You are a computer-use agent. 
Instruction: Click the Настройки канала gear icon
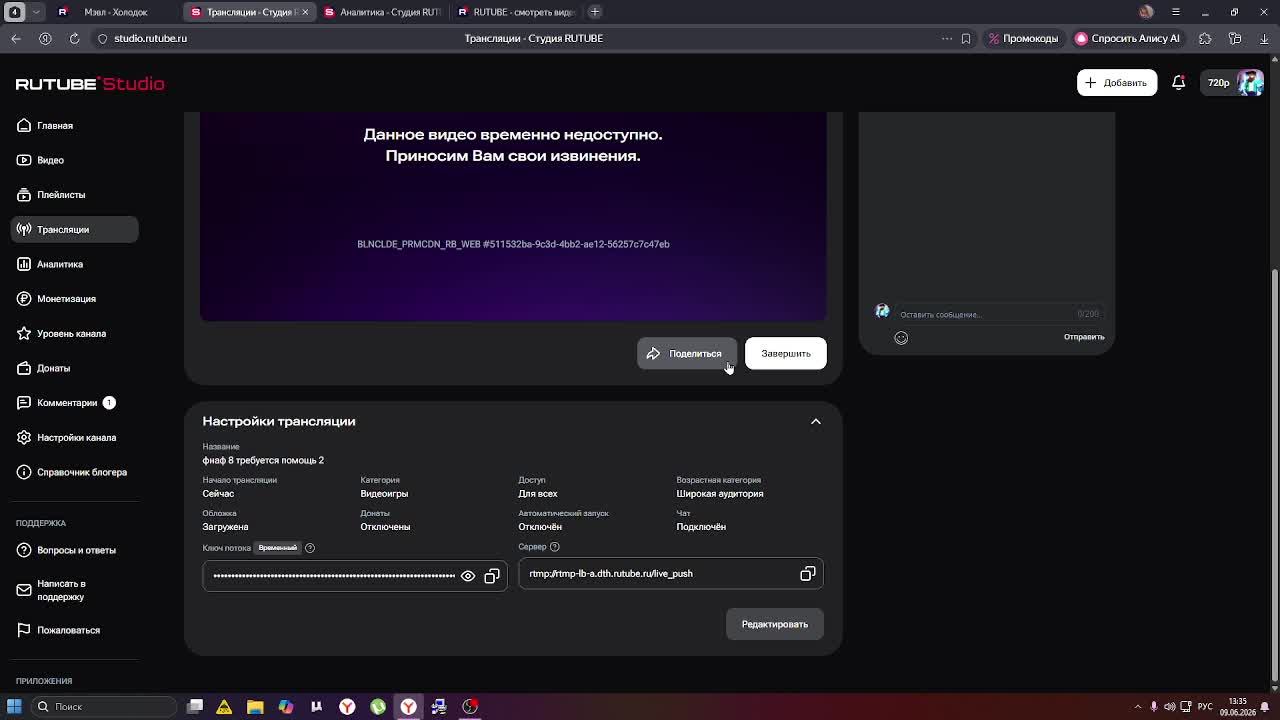click(24, 437)
